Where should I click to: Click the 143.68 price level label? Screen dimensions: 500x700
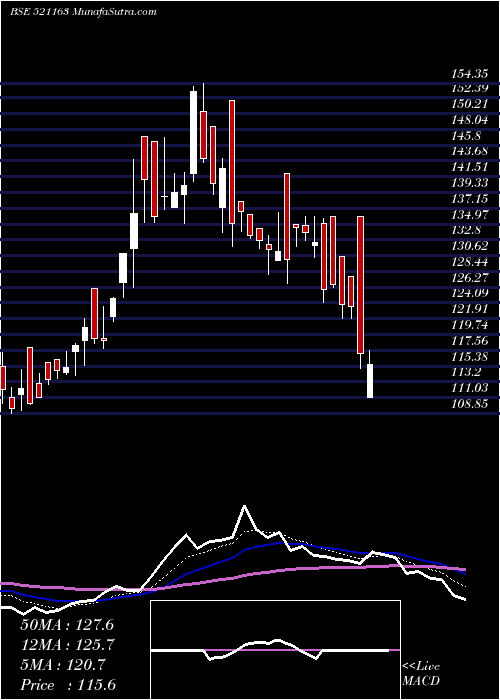pos(468,152)
